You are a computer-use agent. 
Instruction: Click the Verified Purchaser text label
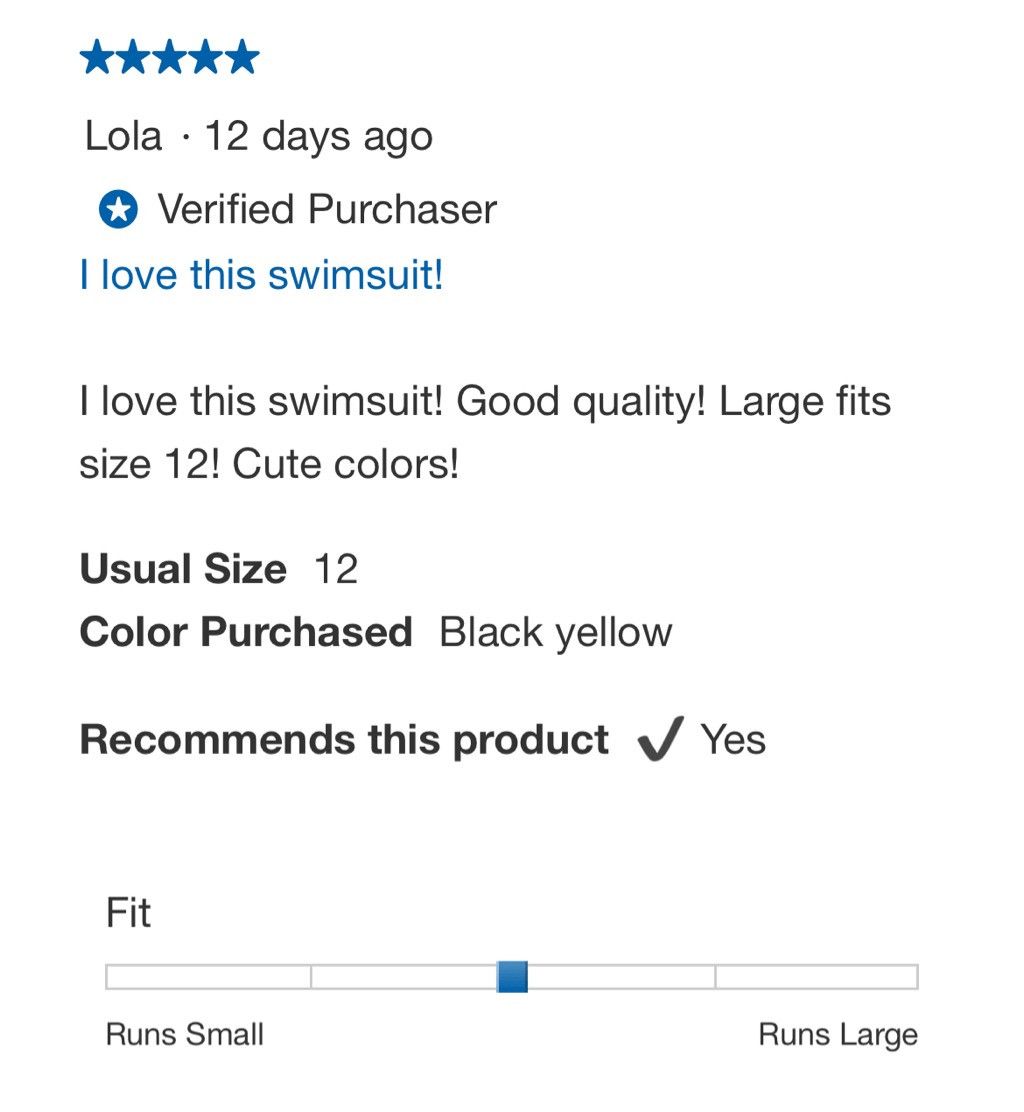327,210
